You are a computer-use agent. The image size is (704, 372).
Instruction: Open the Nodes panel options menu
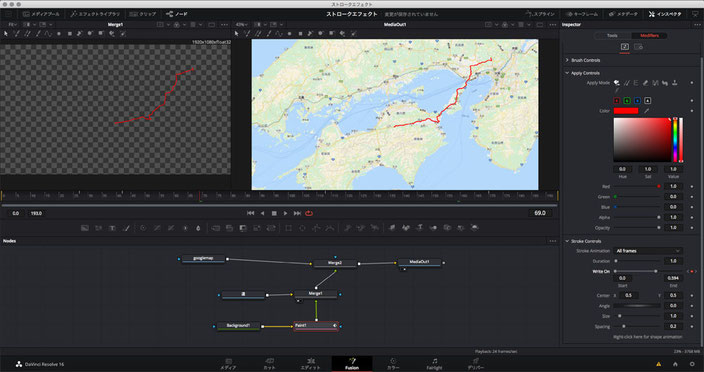pos(553,241)
